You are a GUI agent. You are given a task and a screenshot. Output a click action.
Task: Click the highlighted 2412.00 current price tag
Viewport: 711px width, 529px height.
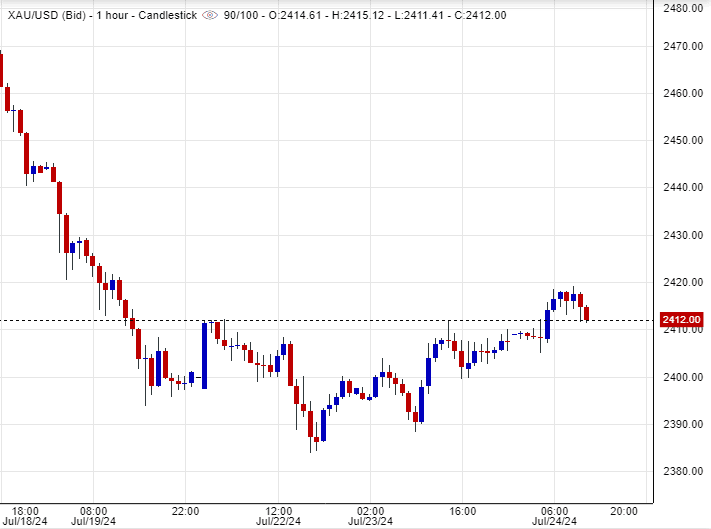(x=681, y=320)
